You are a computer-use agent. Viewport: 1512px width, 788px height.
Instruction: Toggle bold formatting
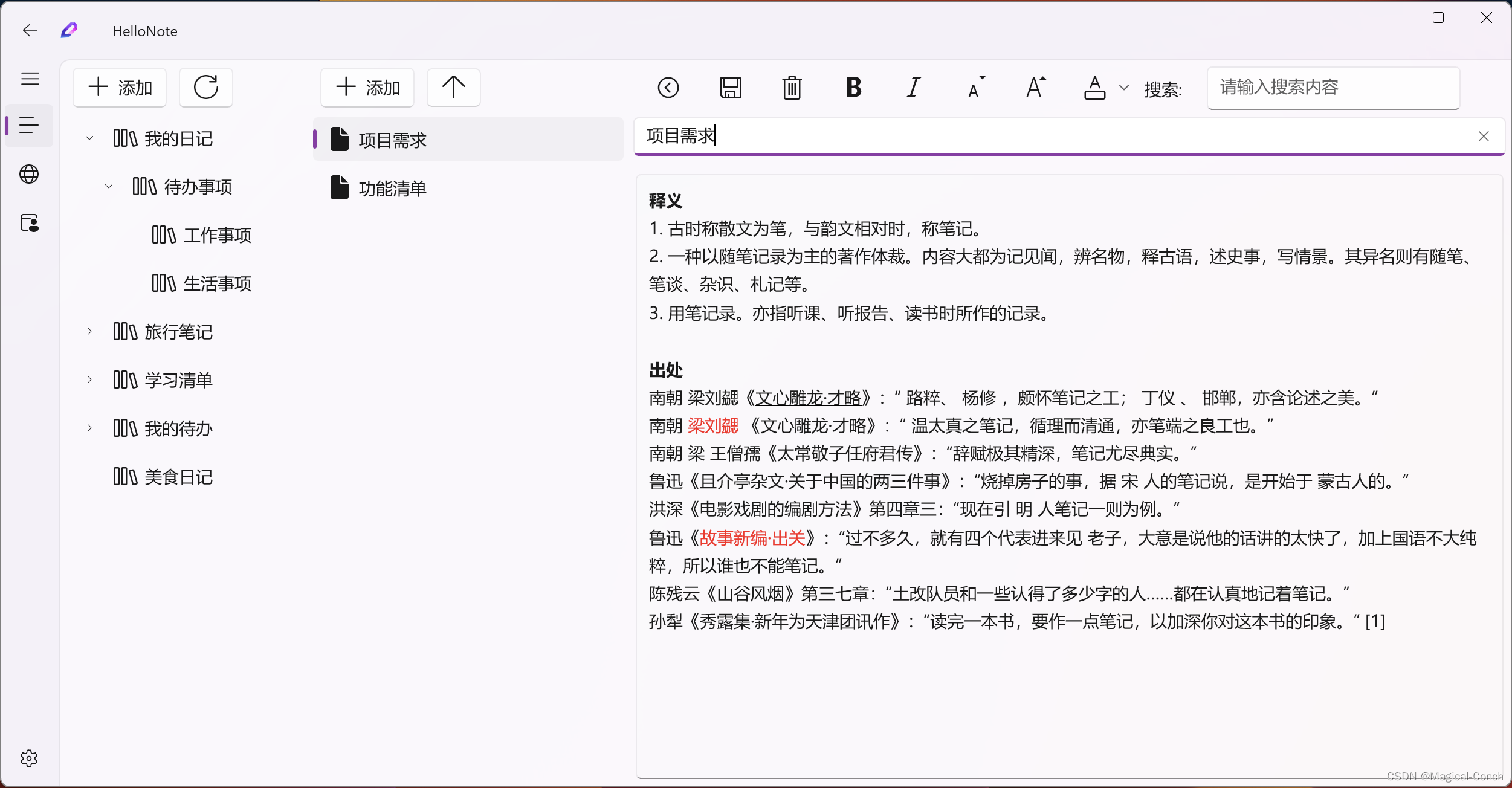[x=853, y=88]
